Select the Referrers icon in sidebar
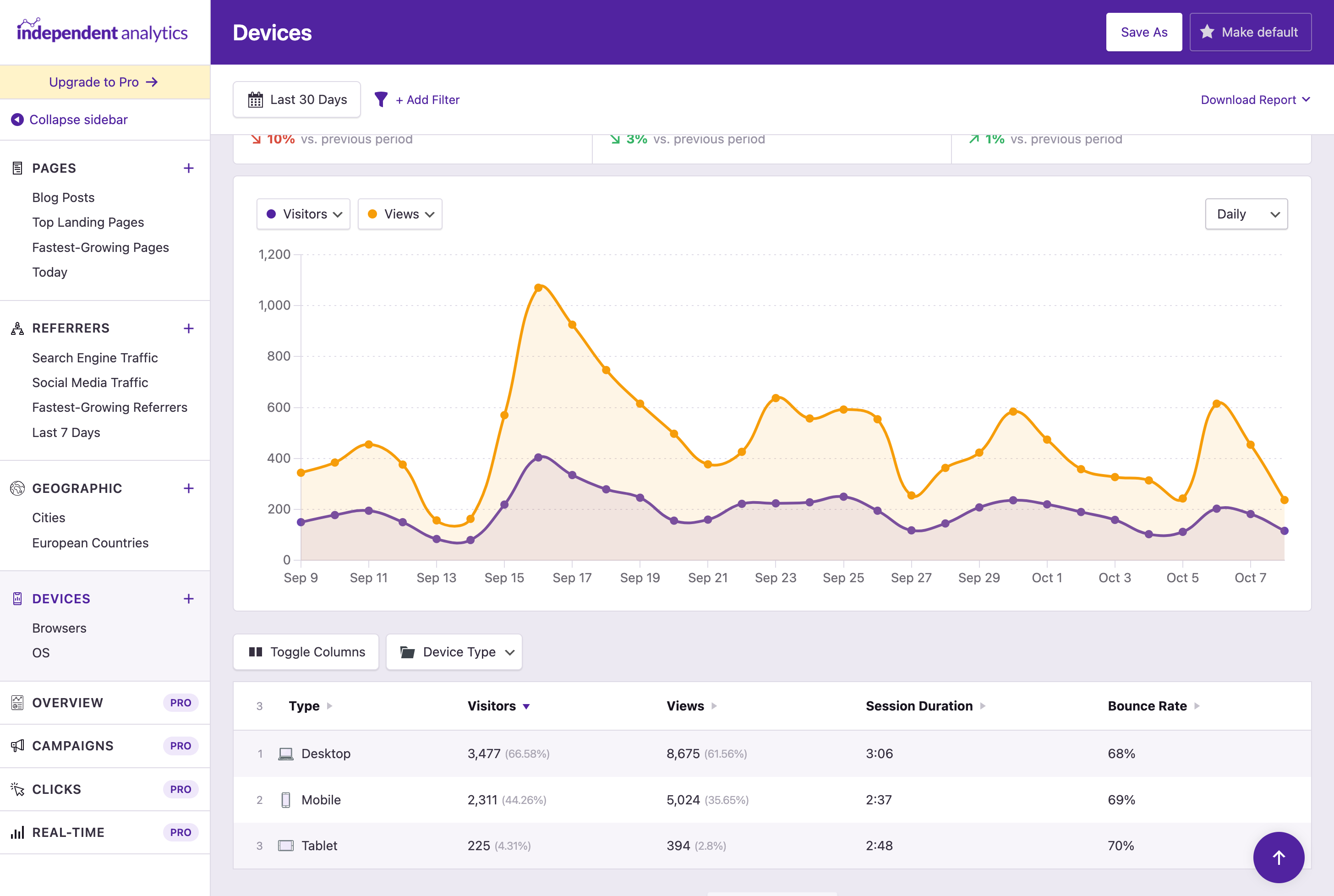 tap(16, 328)
